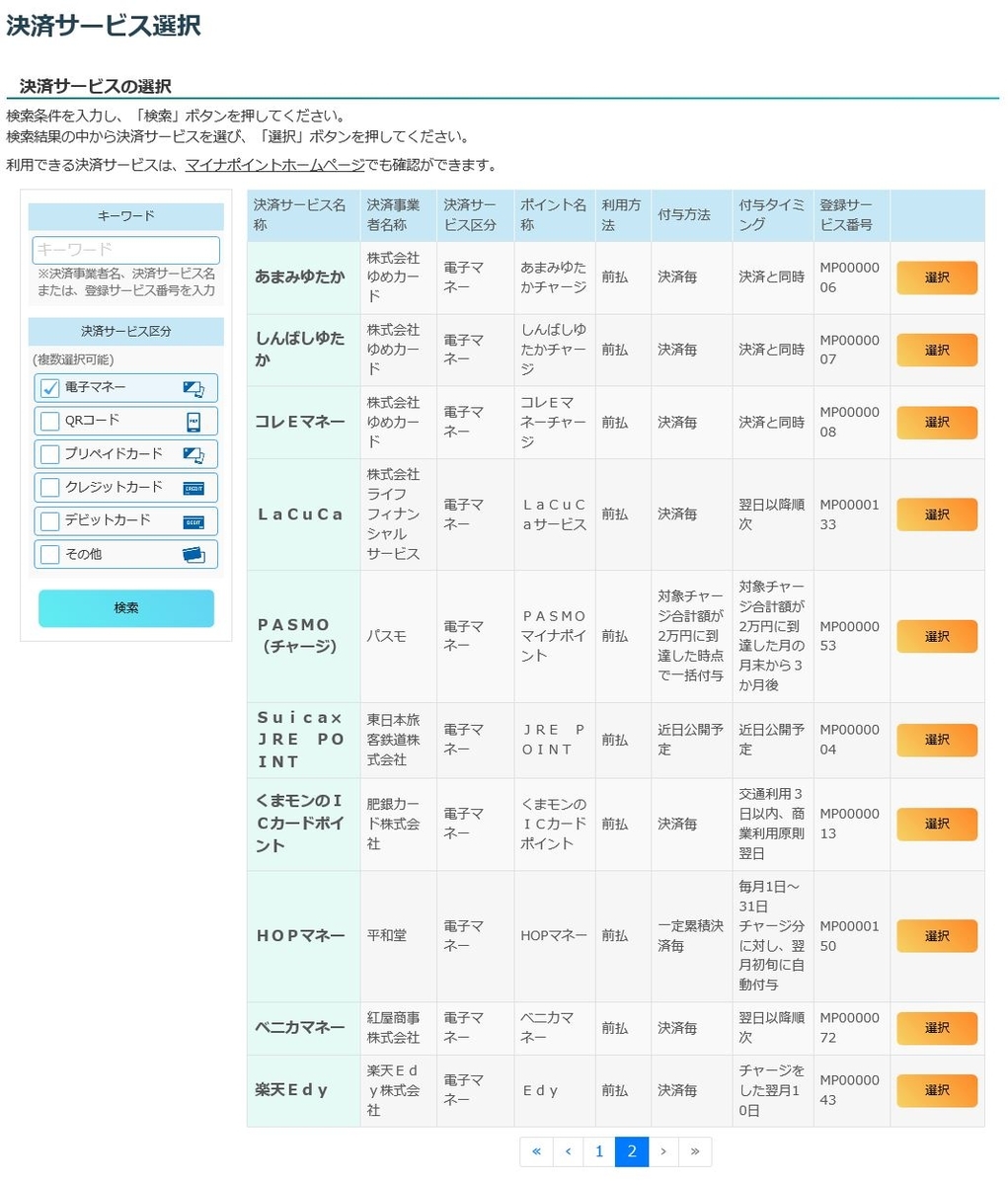Click the クレジットカード credit icon
Screen dimensions: 1008x1185
pos(194,488)
